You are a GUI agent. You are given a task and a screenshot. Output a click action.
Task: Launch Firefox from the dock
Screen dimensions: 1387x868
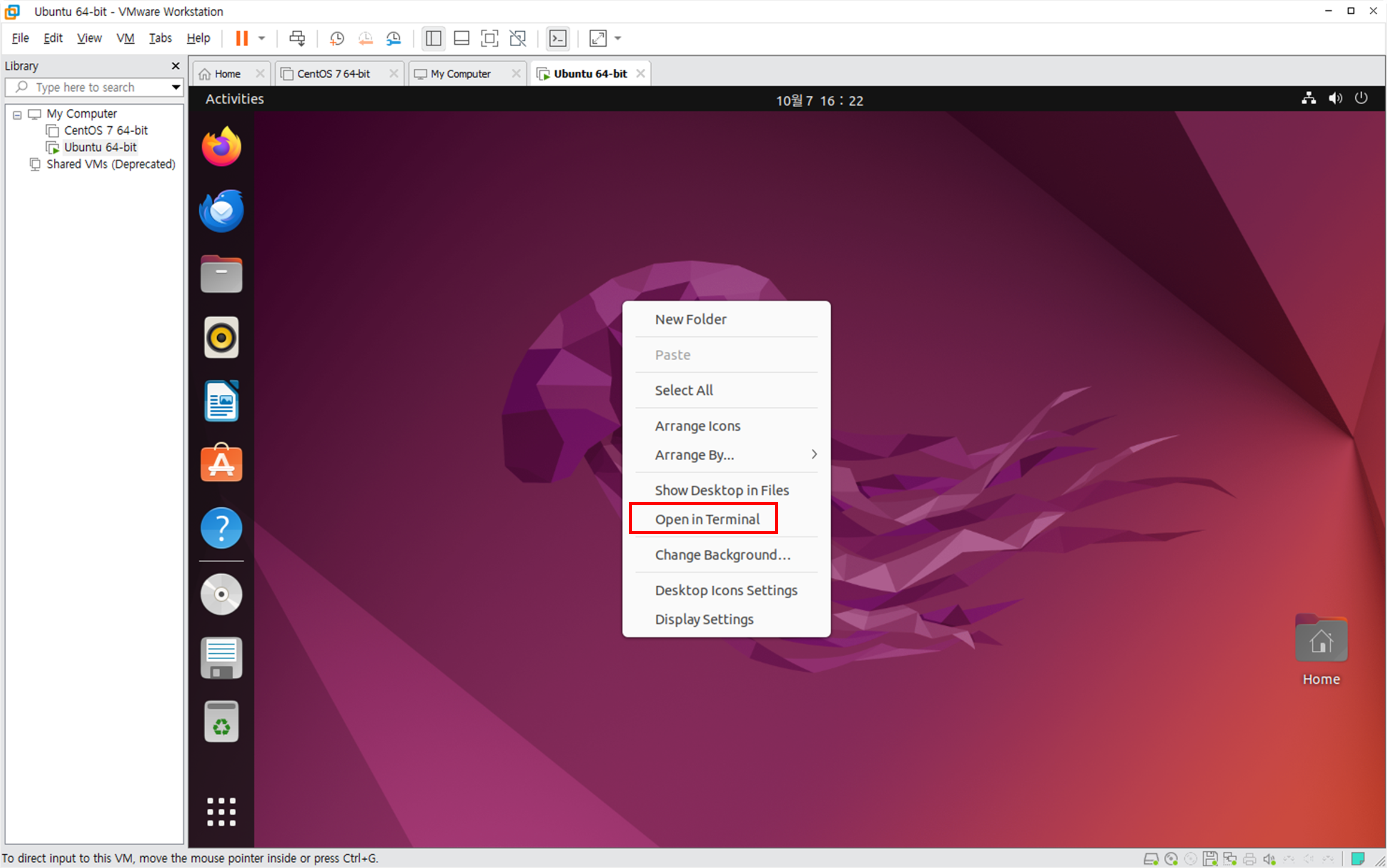click(221, 146)
